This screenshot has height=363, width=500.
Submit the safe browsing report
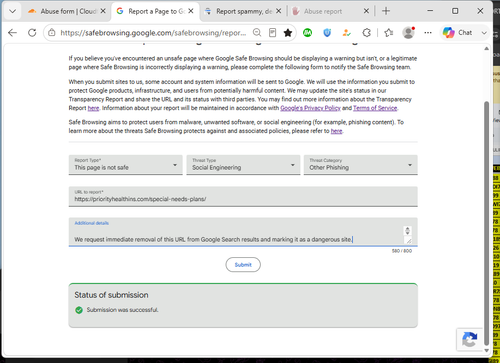pos(243,265)
